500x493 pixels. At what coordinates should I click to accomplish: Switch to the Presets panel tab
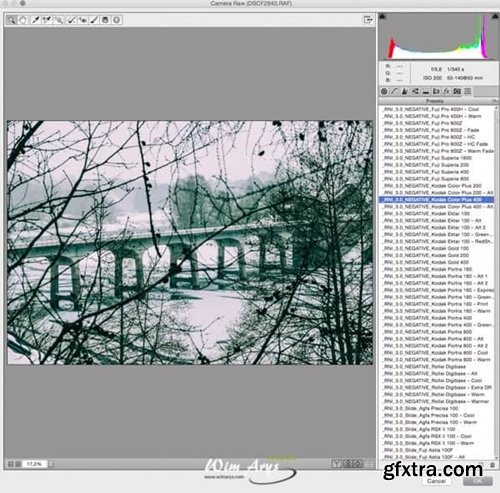tap(468, 91)
